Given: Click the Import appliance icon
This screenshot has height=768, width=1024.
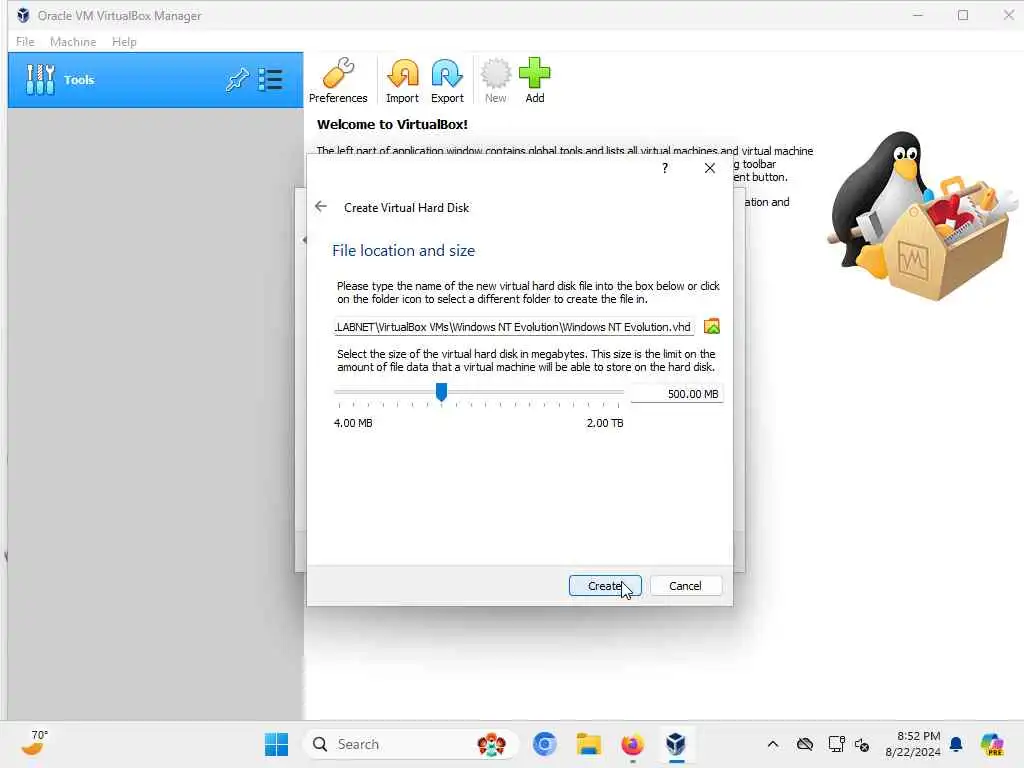Looking at the screenshot, I should click(402, 80).
